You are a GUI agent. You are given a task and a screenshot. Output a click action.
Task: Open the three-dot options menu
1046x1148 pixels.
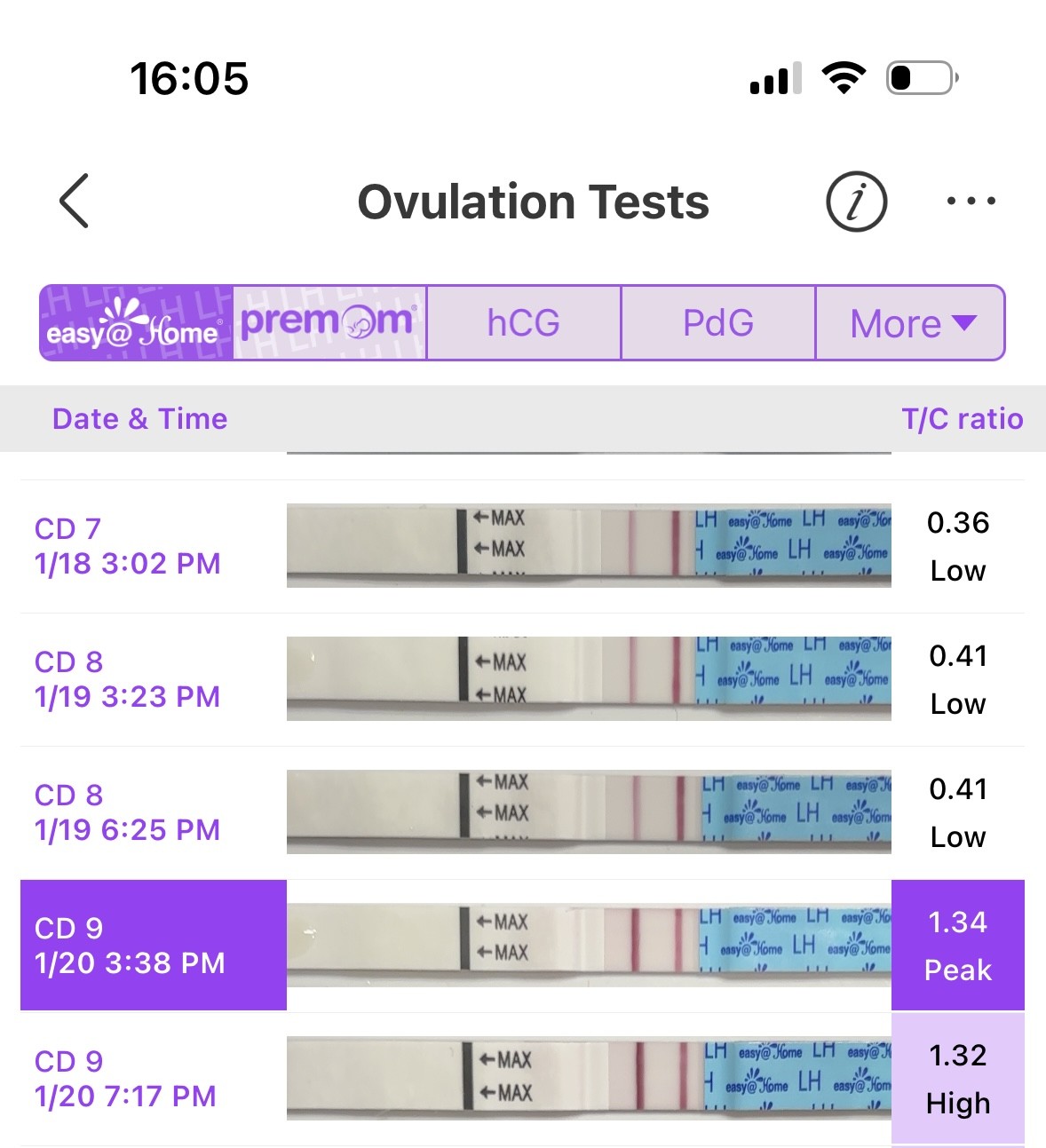971,202
